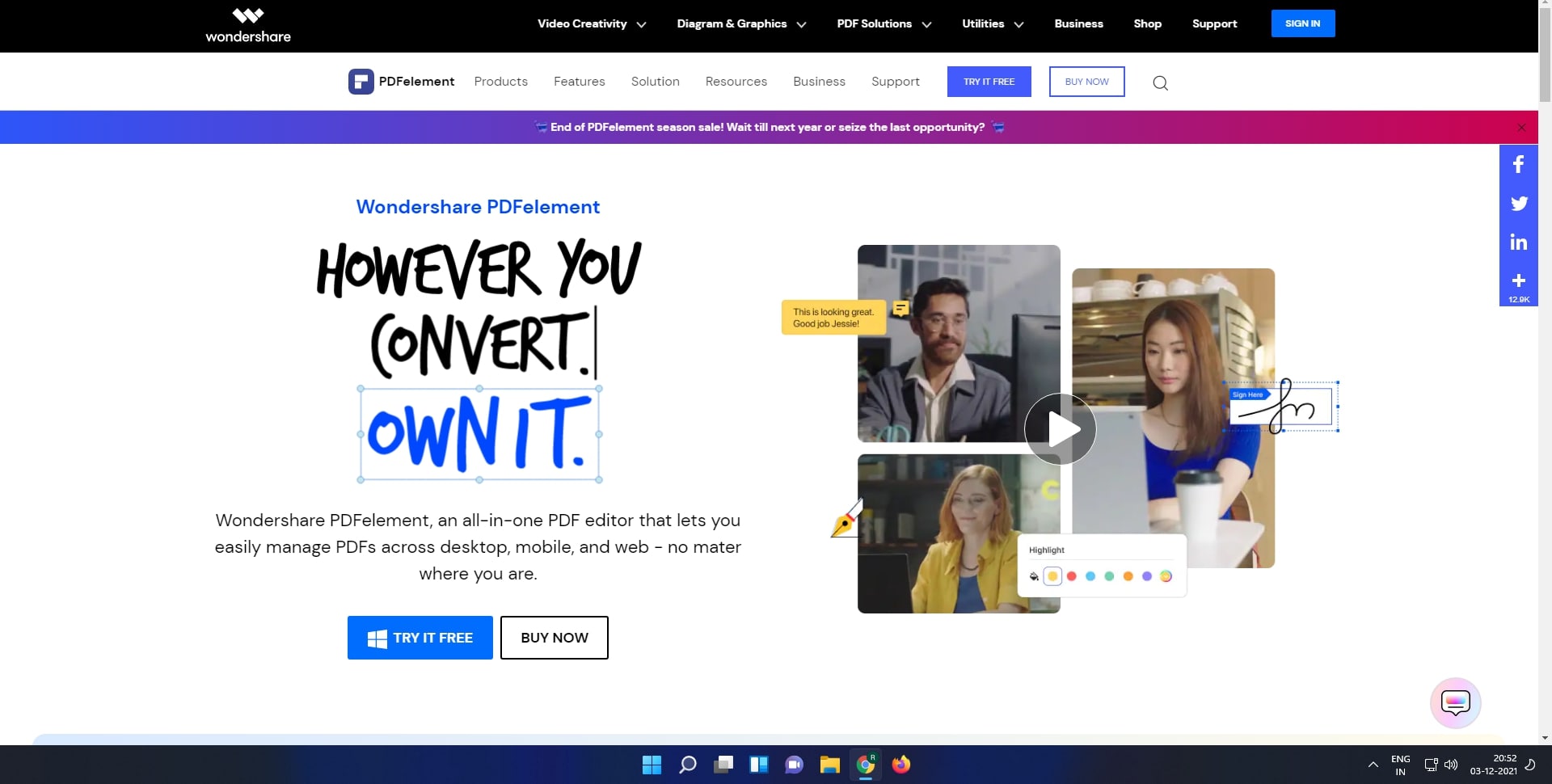Select the green highlight color swatch
1552x784 pixels.
[1109, 576]
